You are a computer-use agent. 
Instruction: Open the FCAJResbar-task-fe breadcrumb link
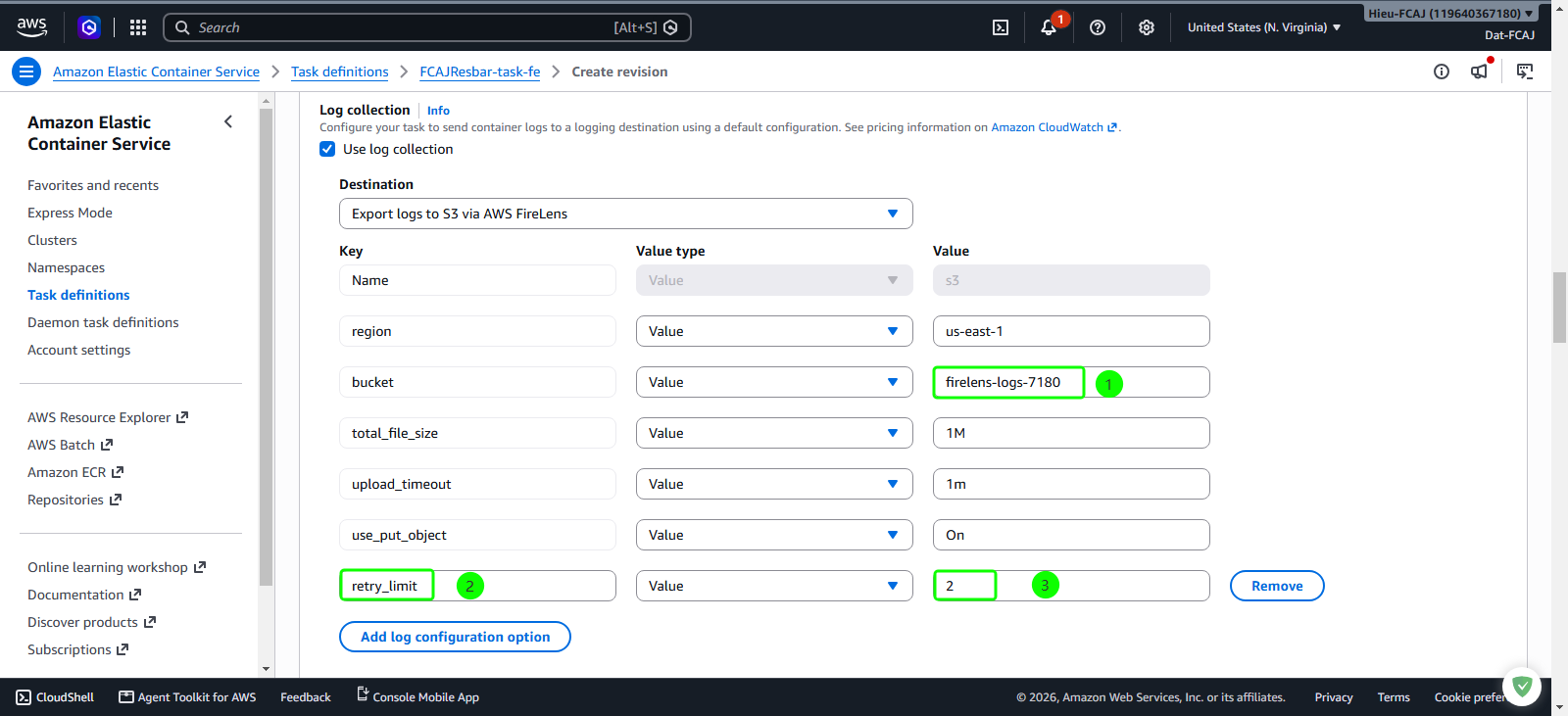[479, 72]
